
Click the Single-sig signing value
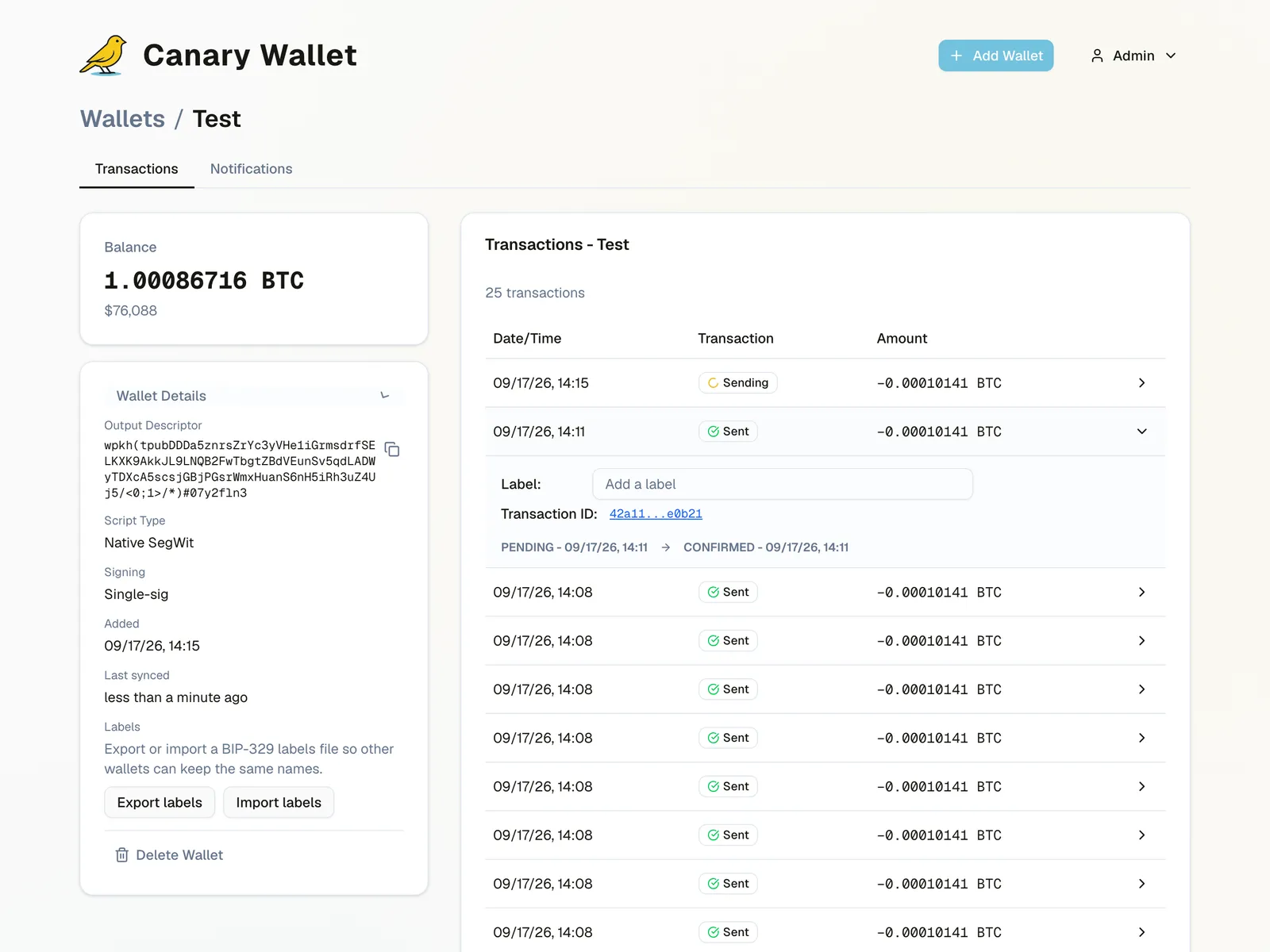pyautogui.click(x=137, y=594)
